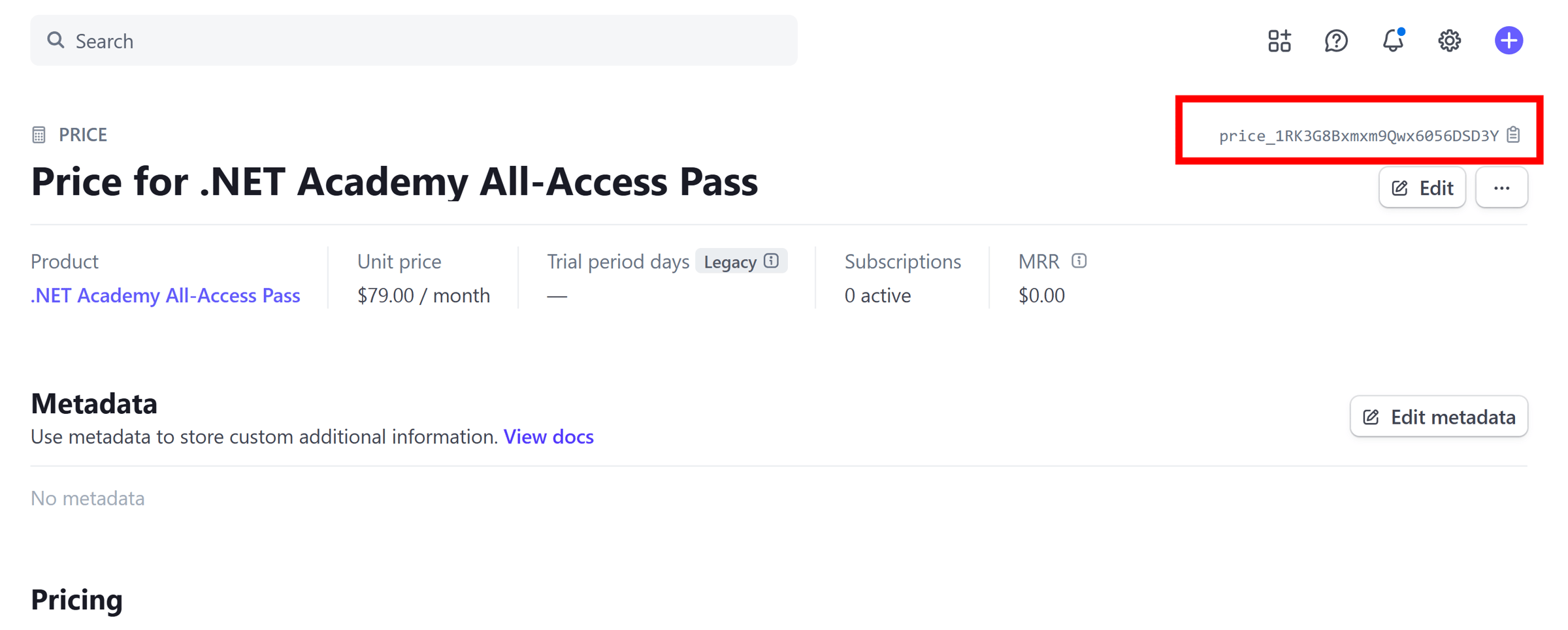Follow the View docs link

548,437
